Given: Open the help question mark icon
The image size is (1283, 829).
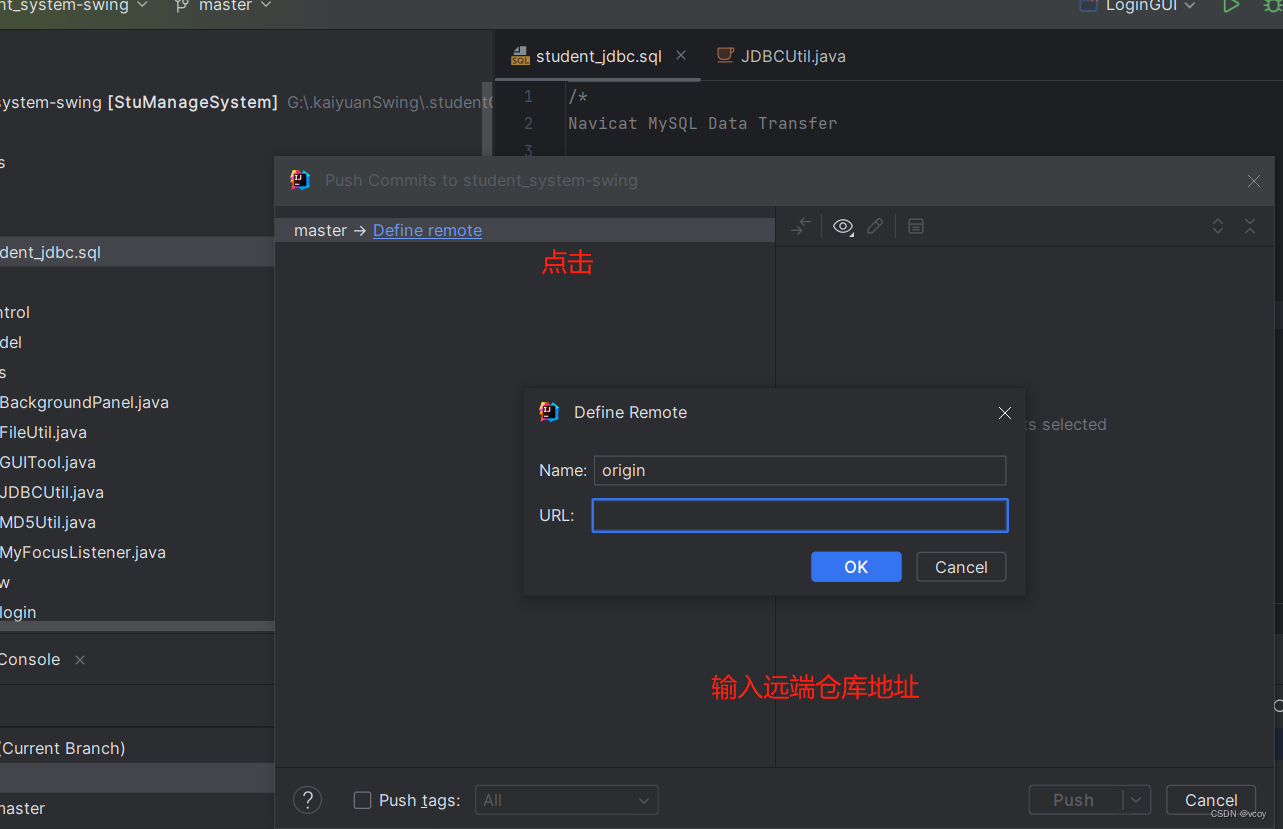Looking at the screenshot, I should (x=307, y=800).
